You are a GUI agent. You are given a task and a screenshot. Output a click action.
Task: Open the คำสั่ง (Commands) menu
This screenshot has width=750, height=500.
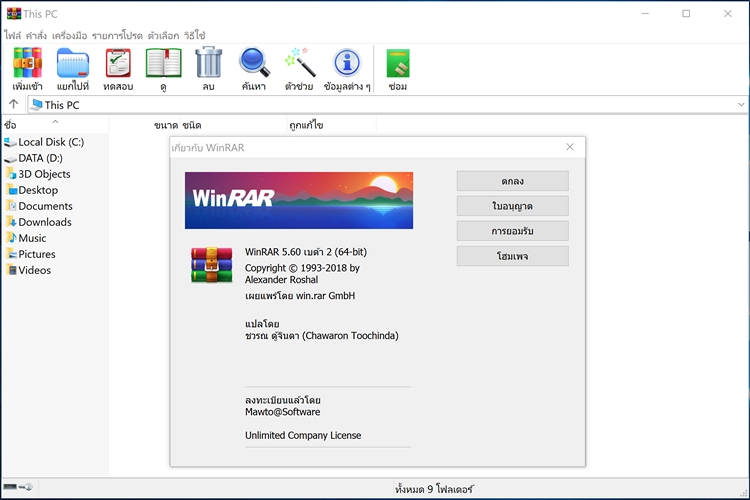[36, 35]
